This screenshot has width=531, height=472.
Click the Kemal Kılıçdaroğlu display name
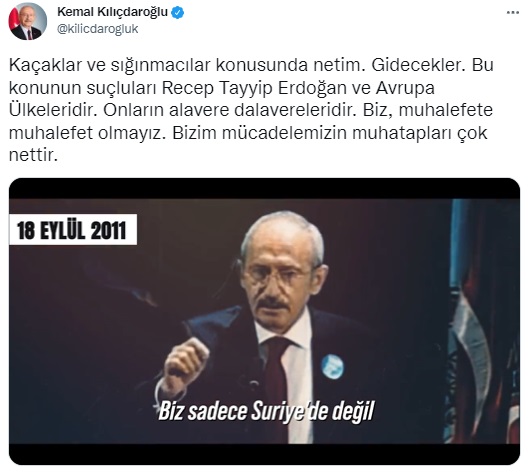[x=112, y=12]
